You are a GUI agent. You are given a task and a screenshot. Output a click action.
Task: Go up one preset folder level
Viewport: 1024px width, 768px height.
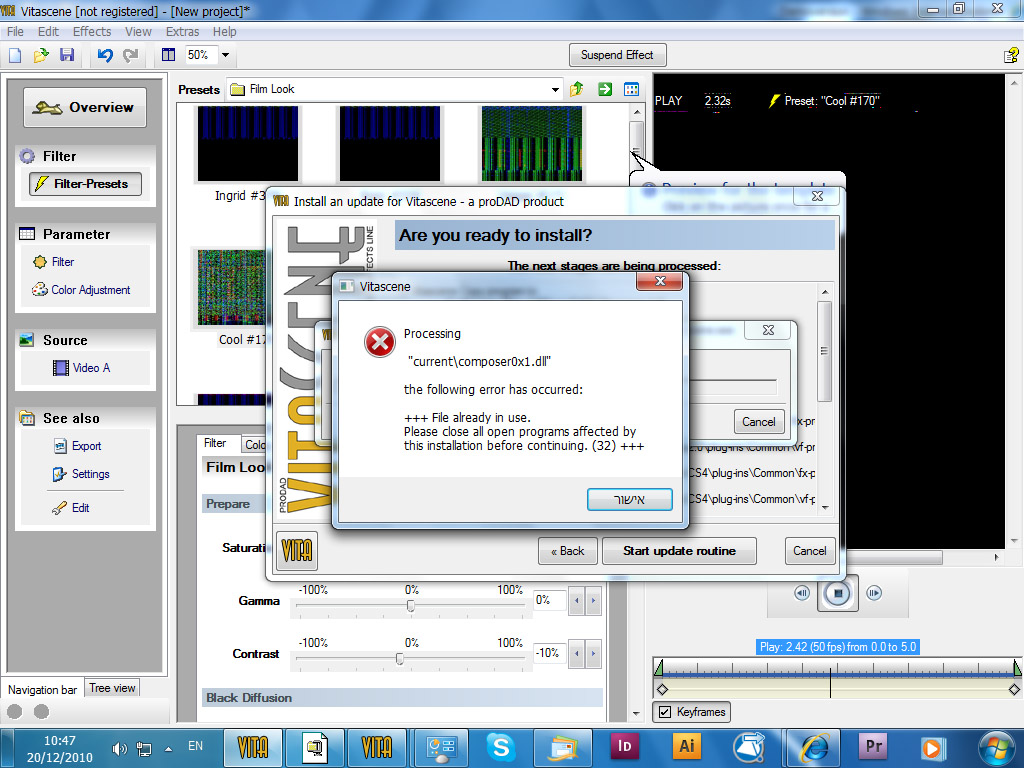(576, 89)
